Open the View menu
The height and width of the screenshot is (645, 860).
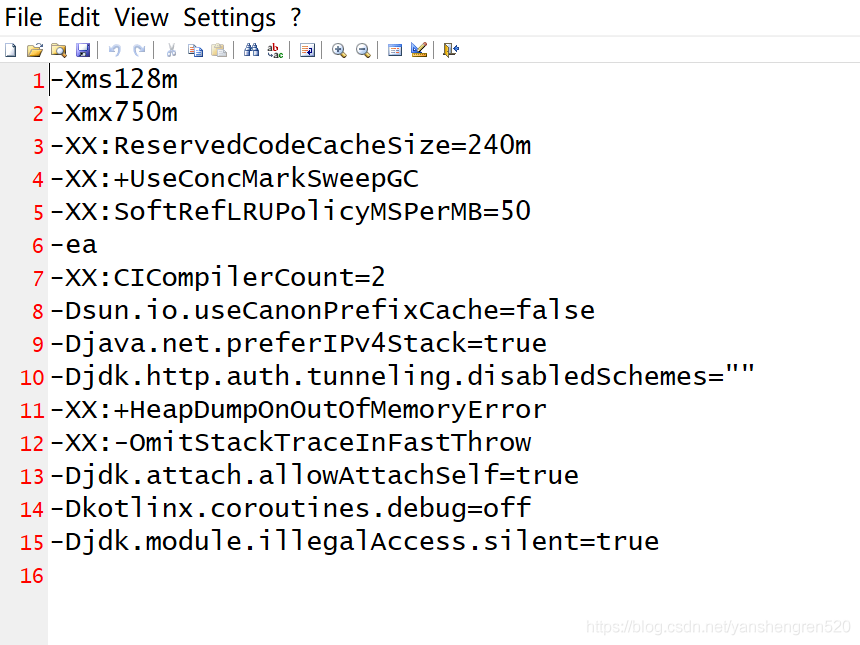tap(141, 18)
